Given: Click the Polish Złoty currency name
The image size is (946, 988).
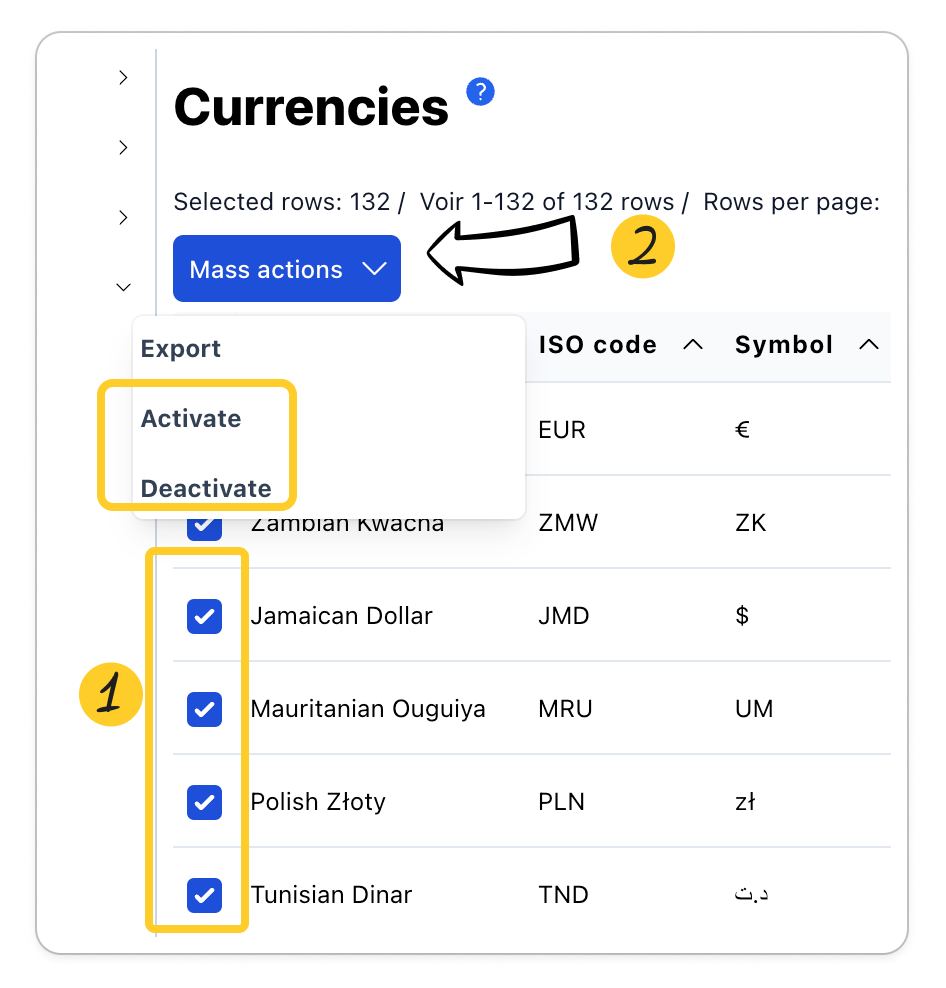Looking at the screenshot, I should (318, 802).
